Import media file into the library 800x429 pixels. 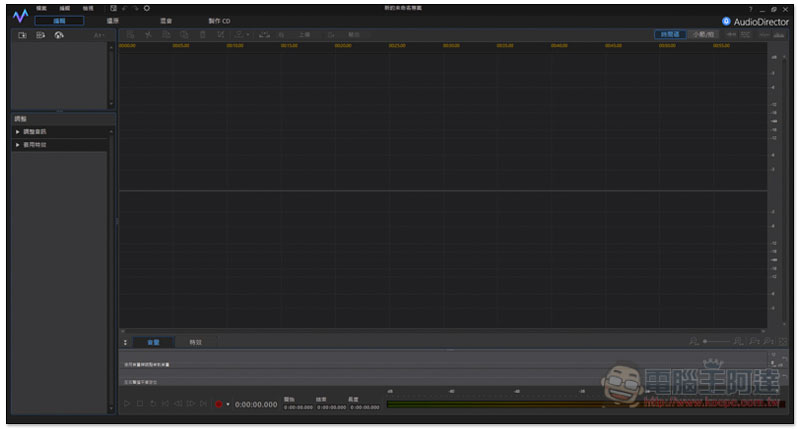[22, 35]
